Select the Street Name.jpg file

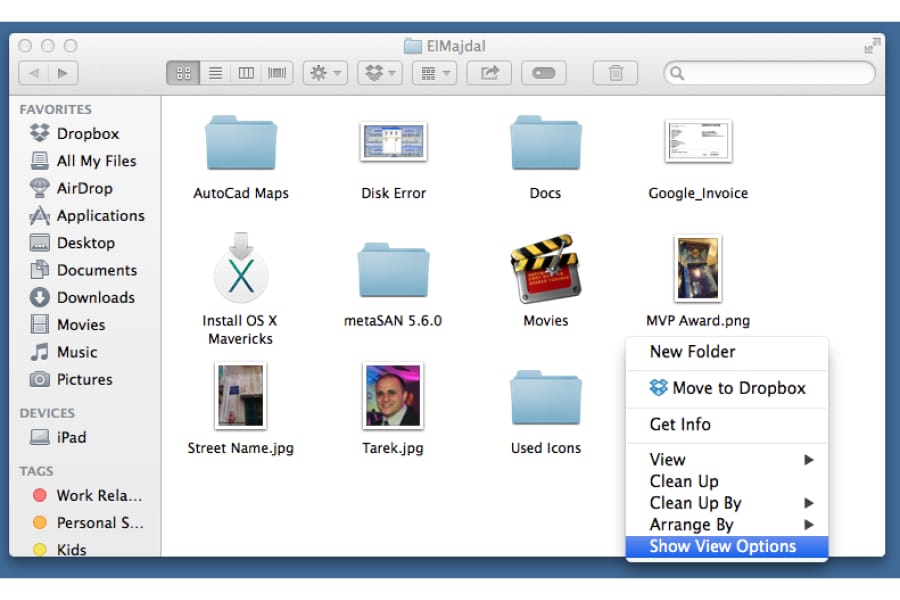240,409
